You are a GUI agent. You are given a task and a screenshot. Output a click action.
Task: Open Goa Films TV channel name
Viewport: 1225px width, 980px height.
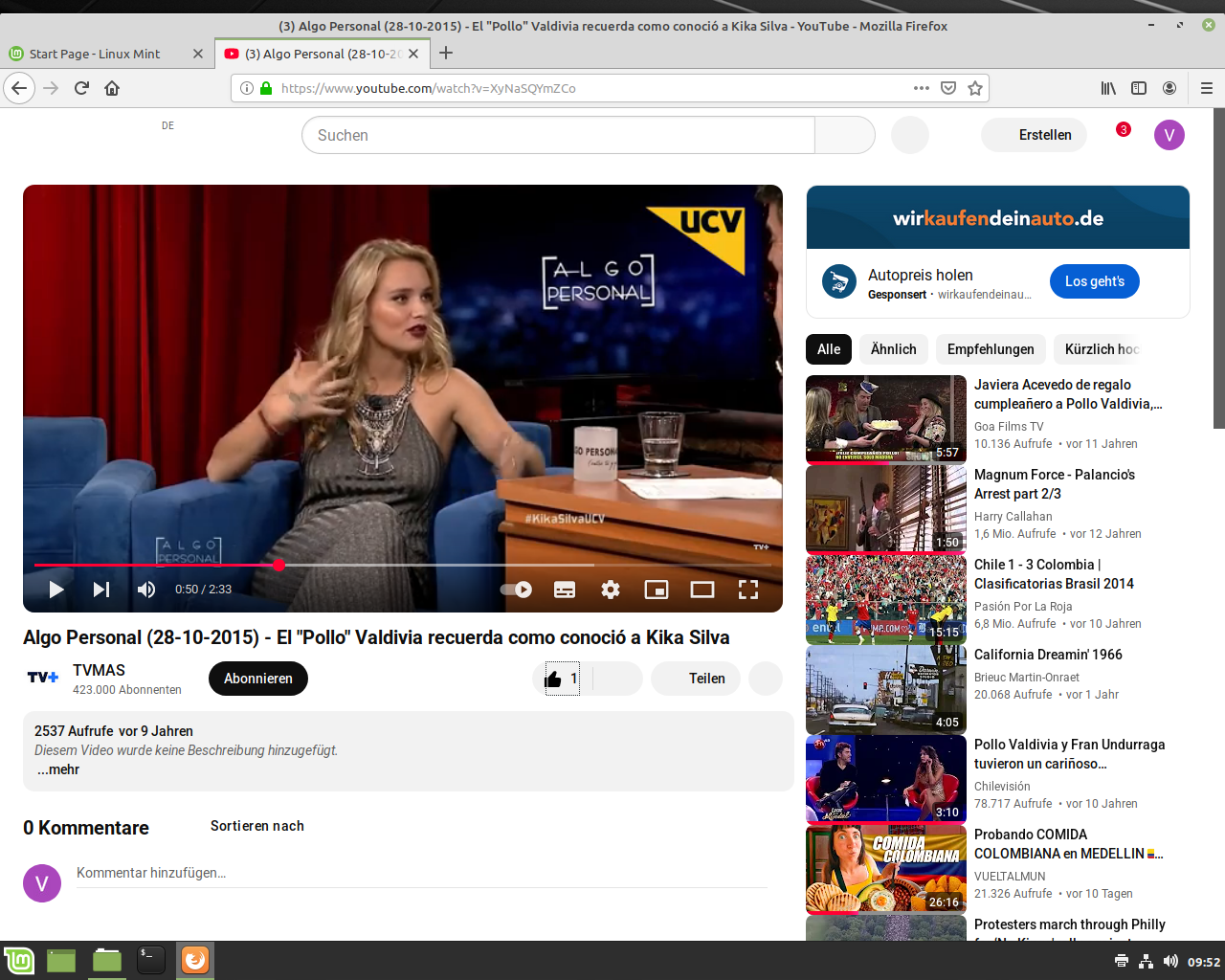(1009, 427)
